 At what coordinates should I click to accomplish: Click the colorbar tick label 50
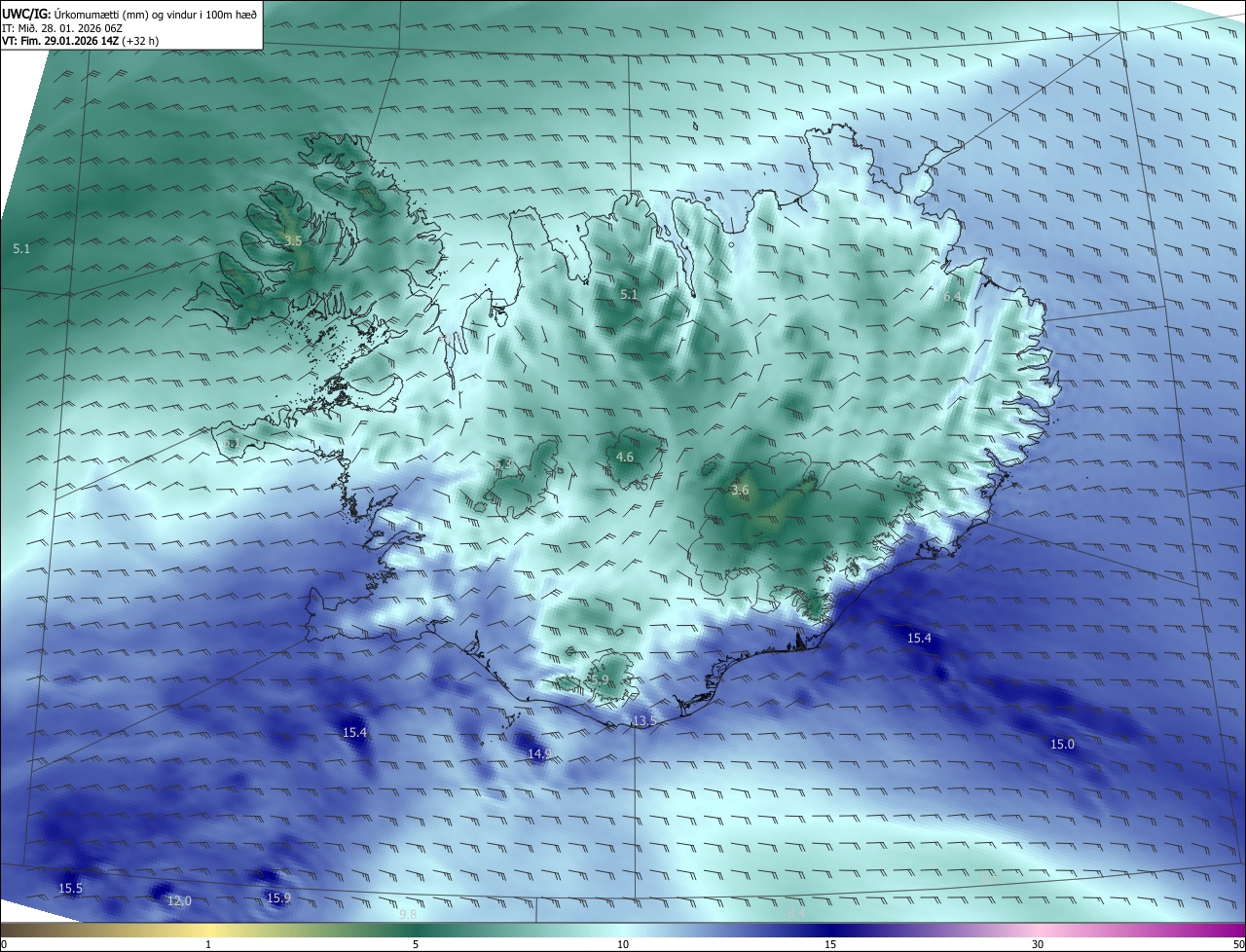click(x=1238, y=944)
